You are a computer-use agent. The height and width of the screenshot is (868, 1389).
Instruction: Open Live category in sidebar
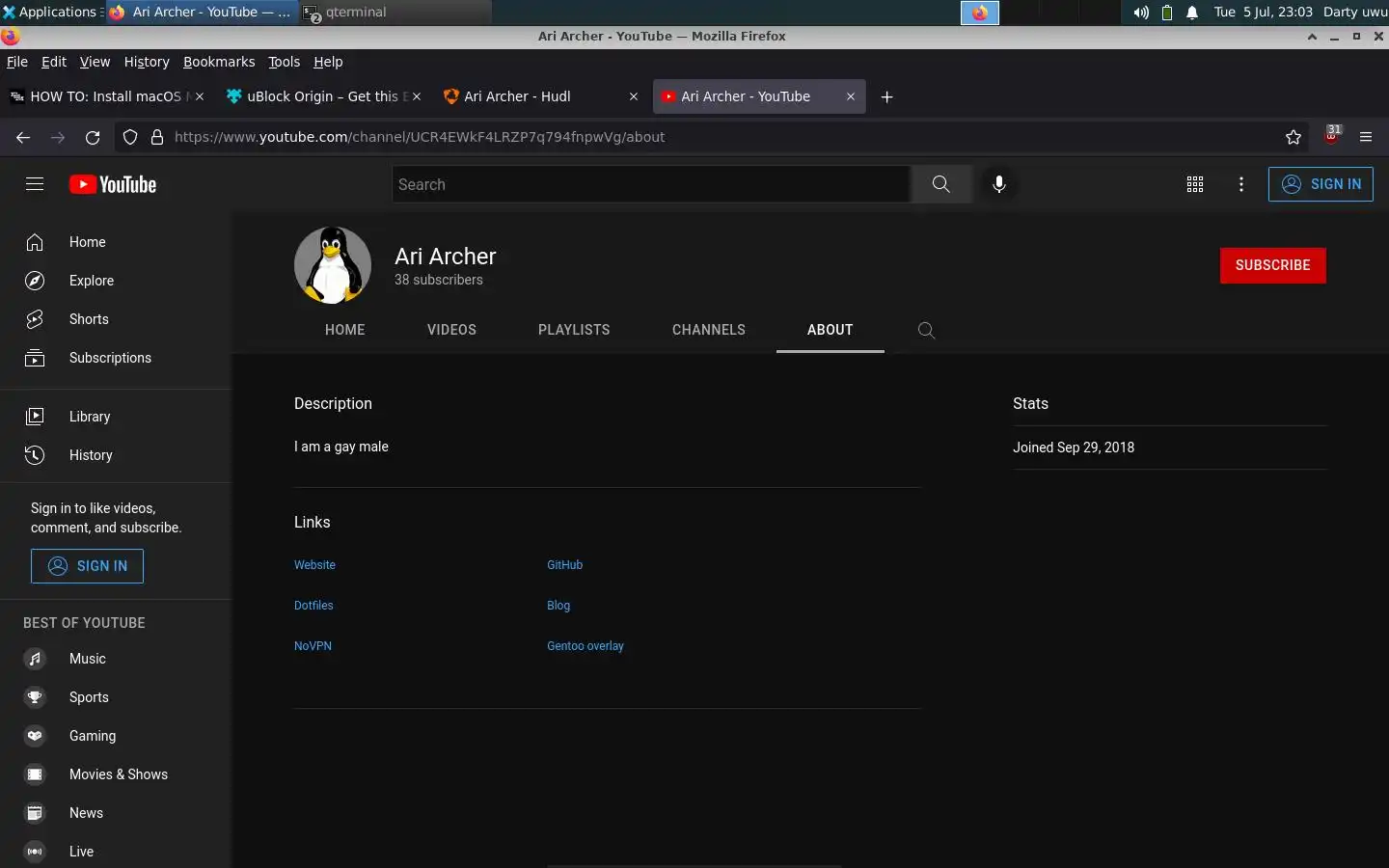(116, 852)
